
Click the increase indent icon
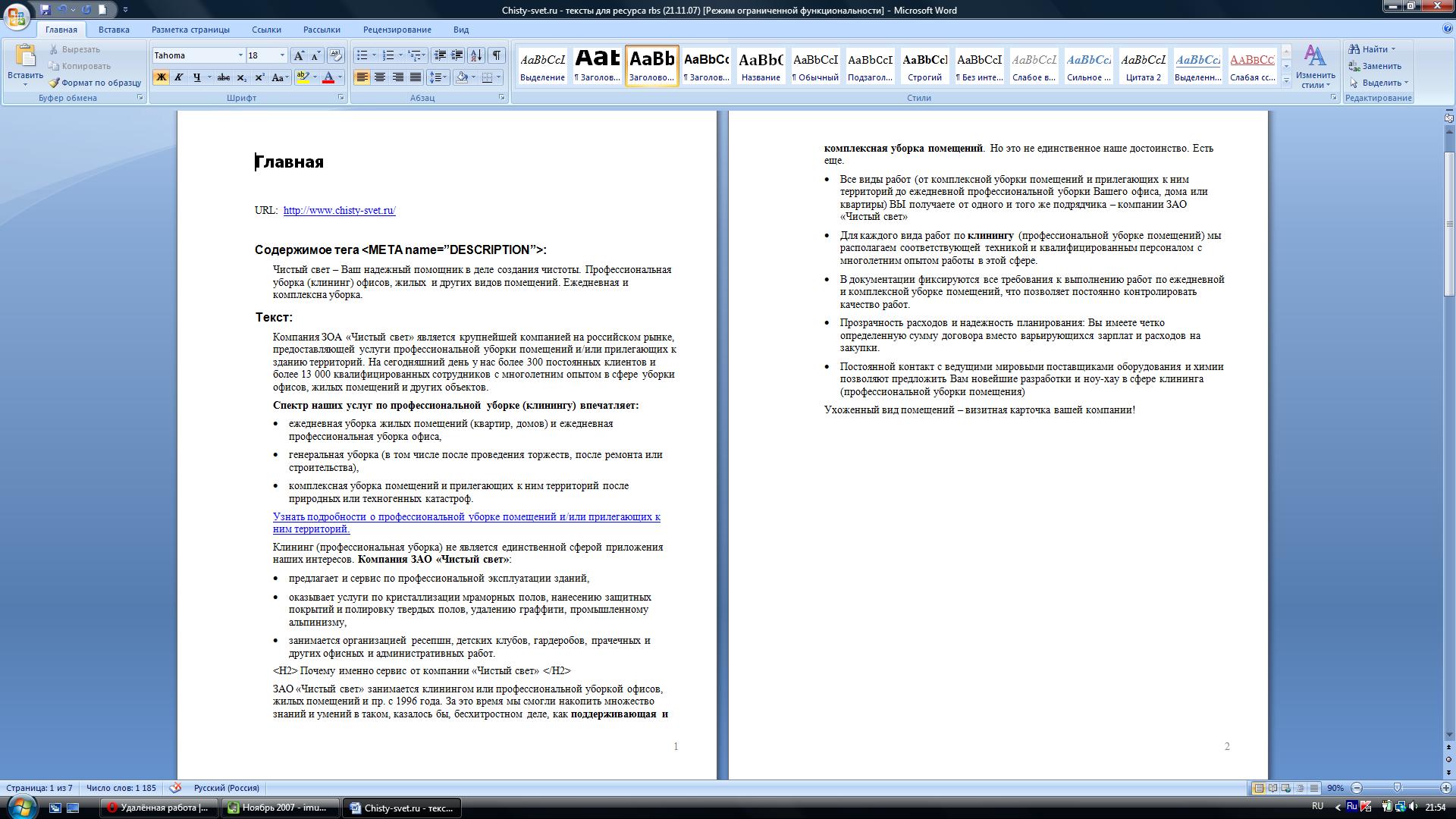coord(457,55)
